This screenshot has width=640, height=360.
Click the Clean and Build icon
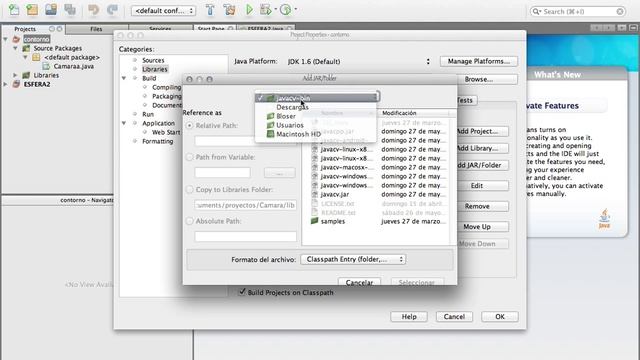tap(229, 10)
